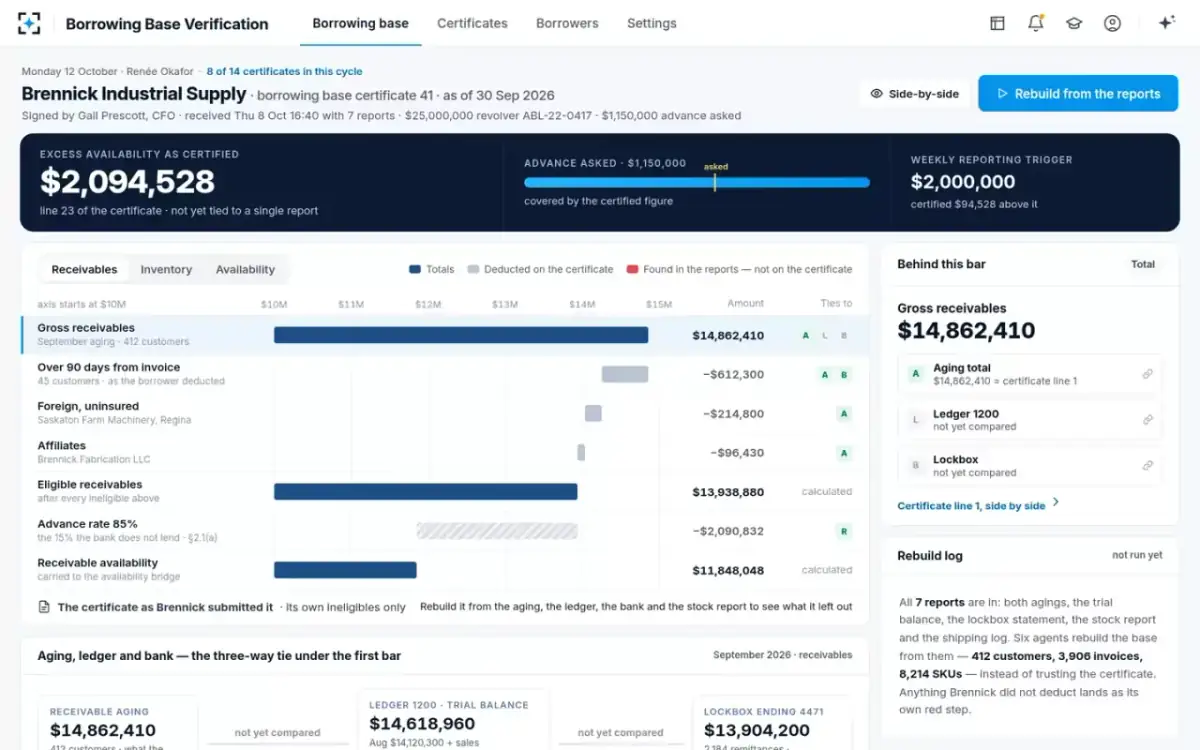Expand chevron after Certificate line 1 link
1200x750 pixels.
1056,504
